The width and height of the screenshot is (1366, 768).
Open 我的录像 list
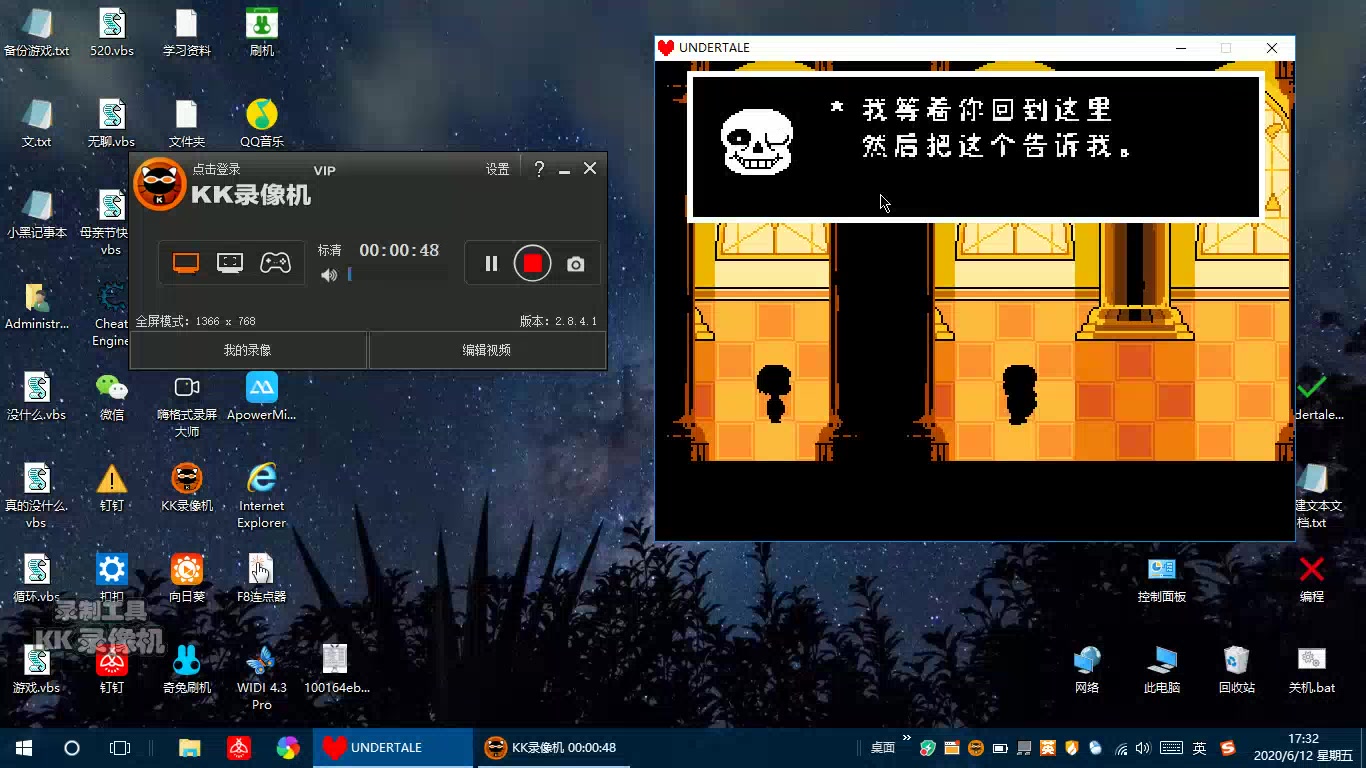[248, 350]
